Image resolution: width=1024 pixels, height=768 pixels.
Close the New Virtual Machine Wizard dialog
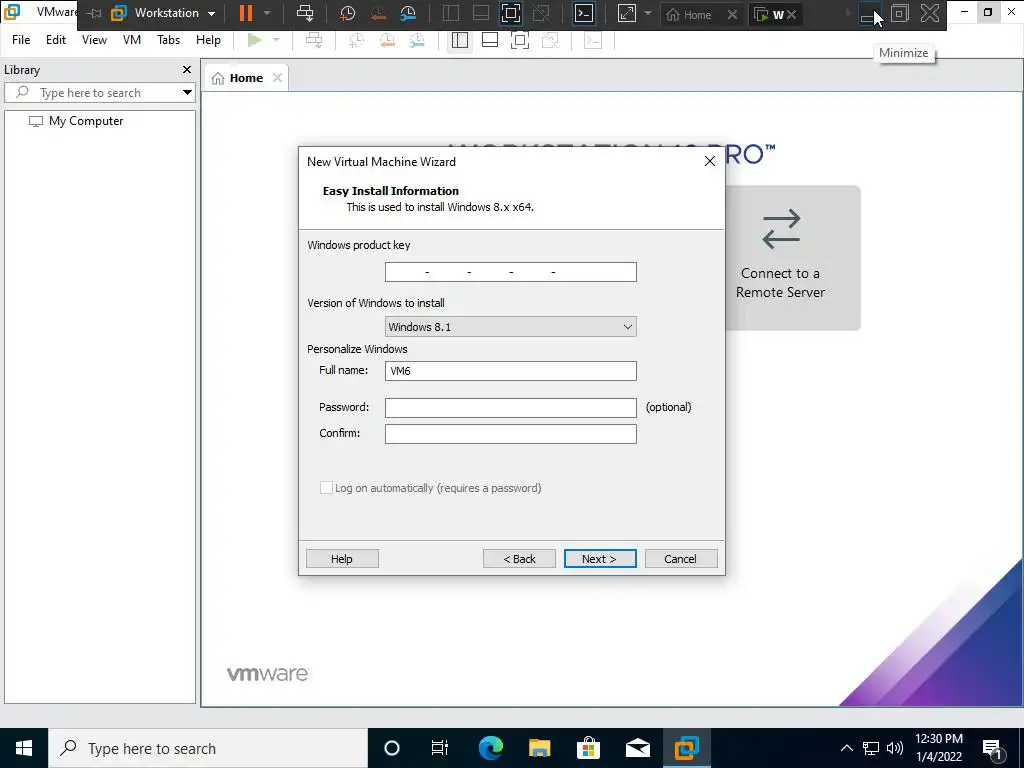click(710, 161)
